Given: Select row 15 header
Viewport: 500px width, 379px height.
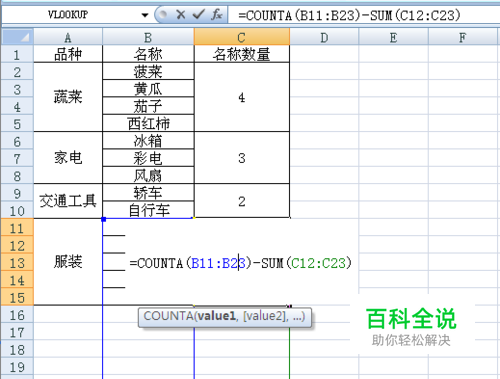Looking at the screenshot, I should [17, 297].
